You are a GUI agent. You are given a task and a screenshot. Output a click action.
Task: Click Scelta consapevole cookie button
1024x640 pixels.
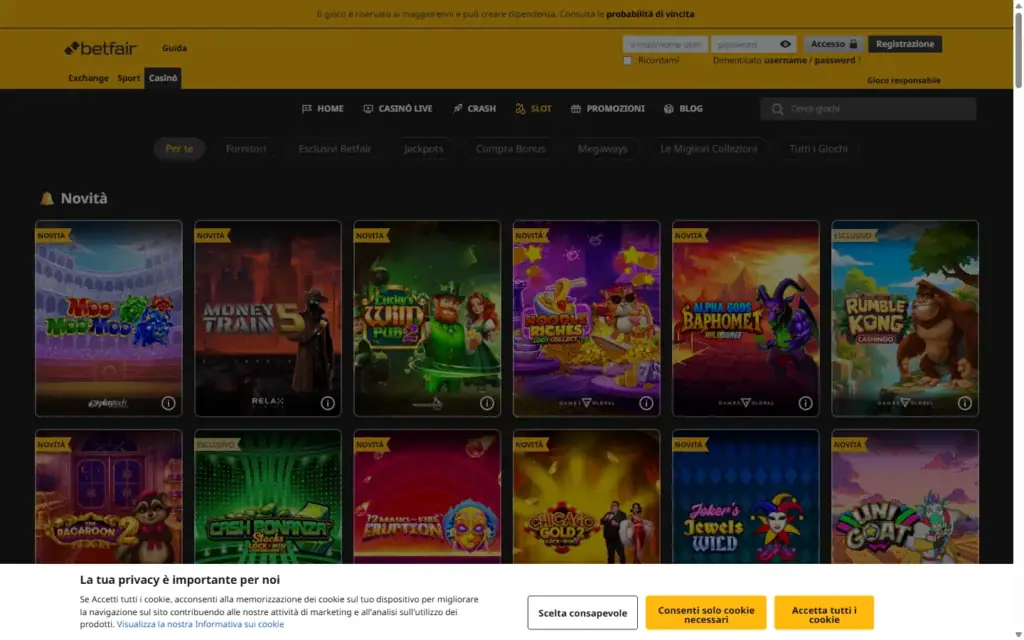tap(583, 613)
